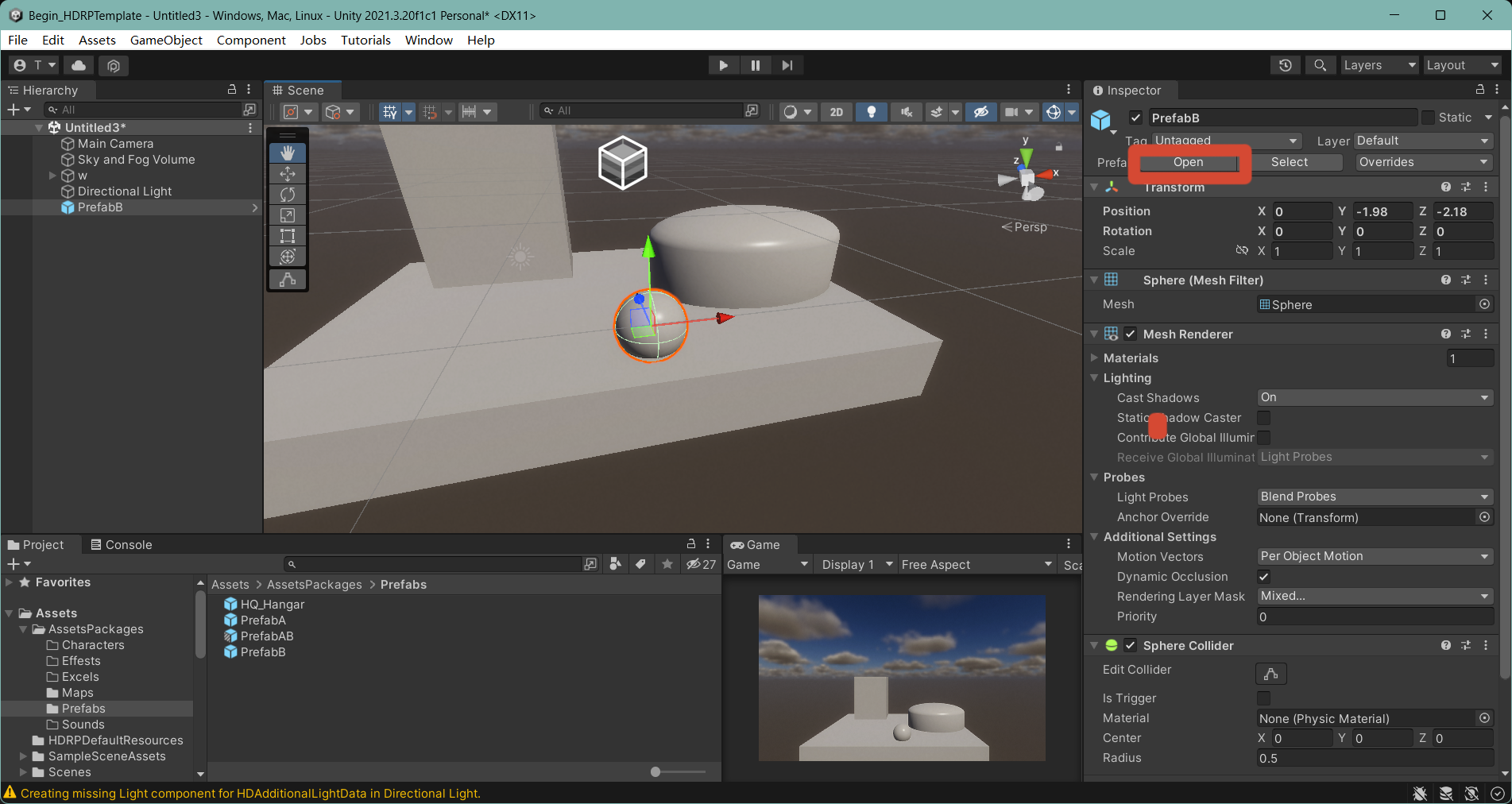Image resolution: width=1512 pixels, height=804 pixels.
Task: Open the Component menu
Action: pos(251,40)
